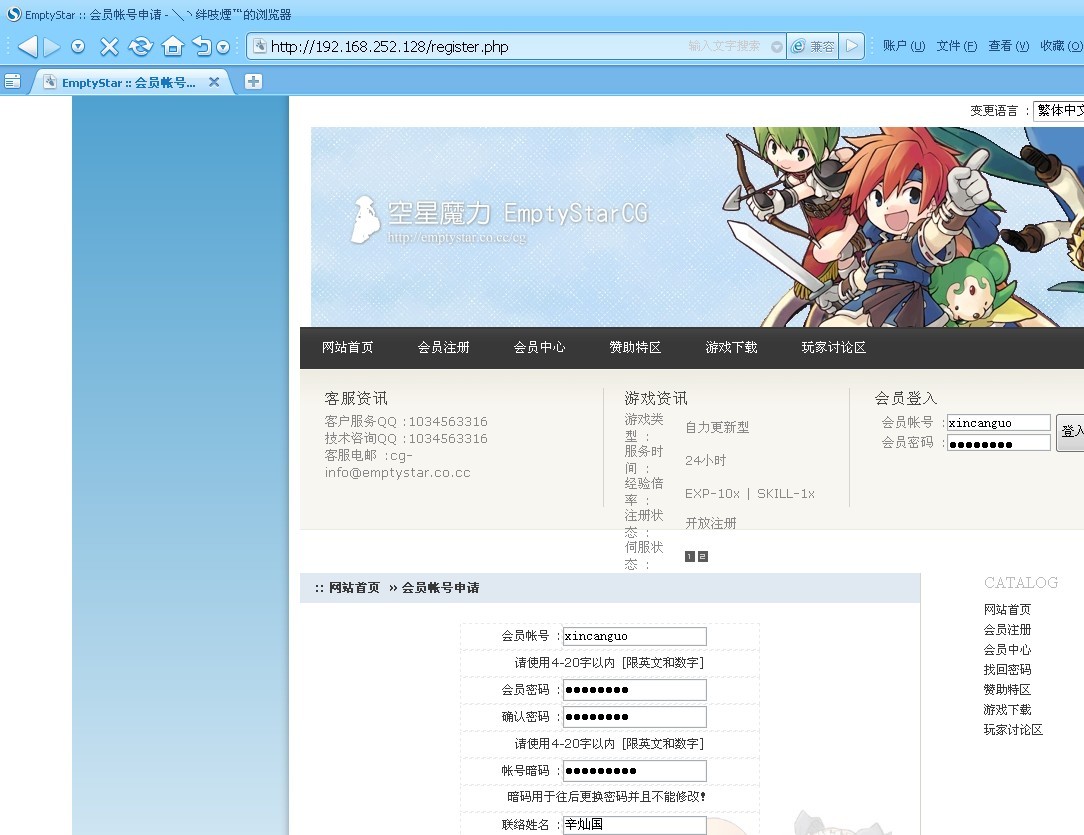This screenshot has height=835, width=1084.
Task: Open 游戏下载 in the dark navigation bar
Action: click(731, 347)
